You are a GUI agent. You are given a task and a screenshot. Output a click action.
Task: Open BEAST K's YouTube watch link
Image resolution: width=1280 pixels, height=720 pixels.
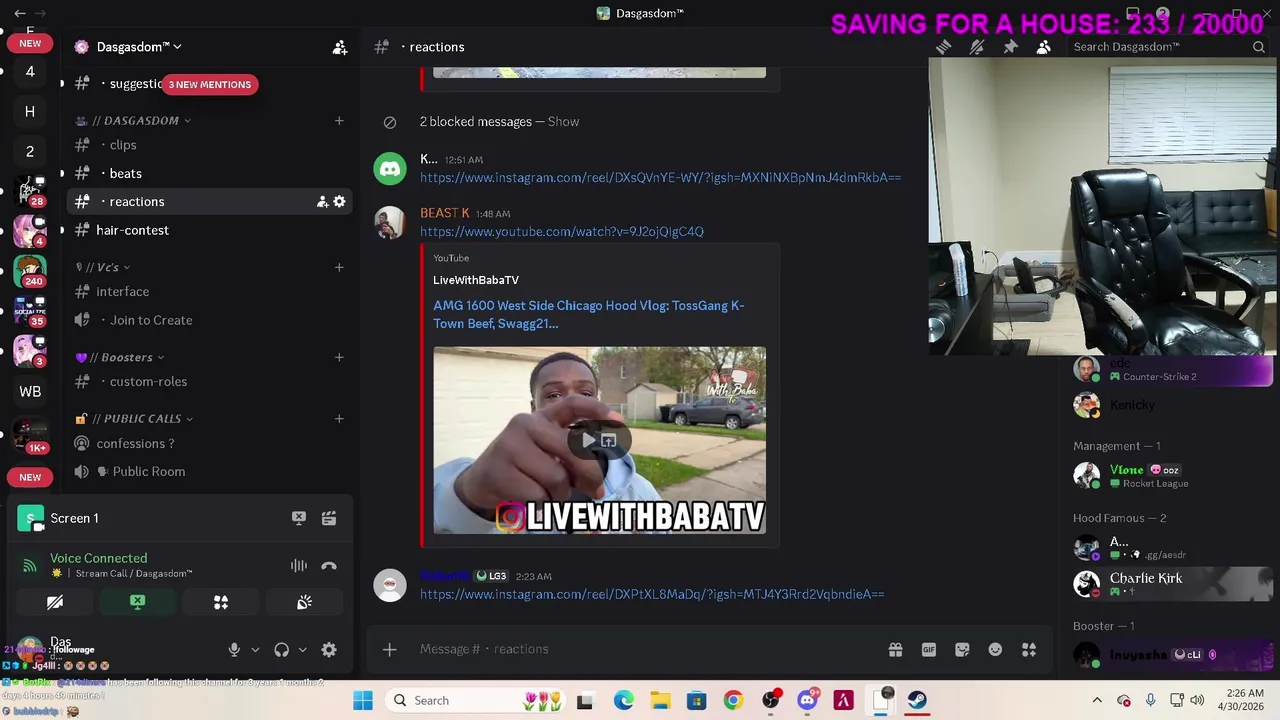pos(562,232)
